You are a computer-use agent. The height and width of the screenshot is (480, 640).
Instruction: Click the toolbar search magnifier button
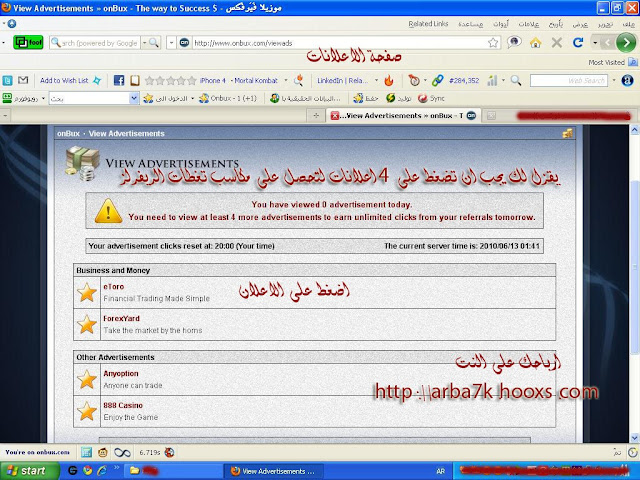(154, 43)
